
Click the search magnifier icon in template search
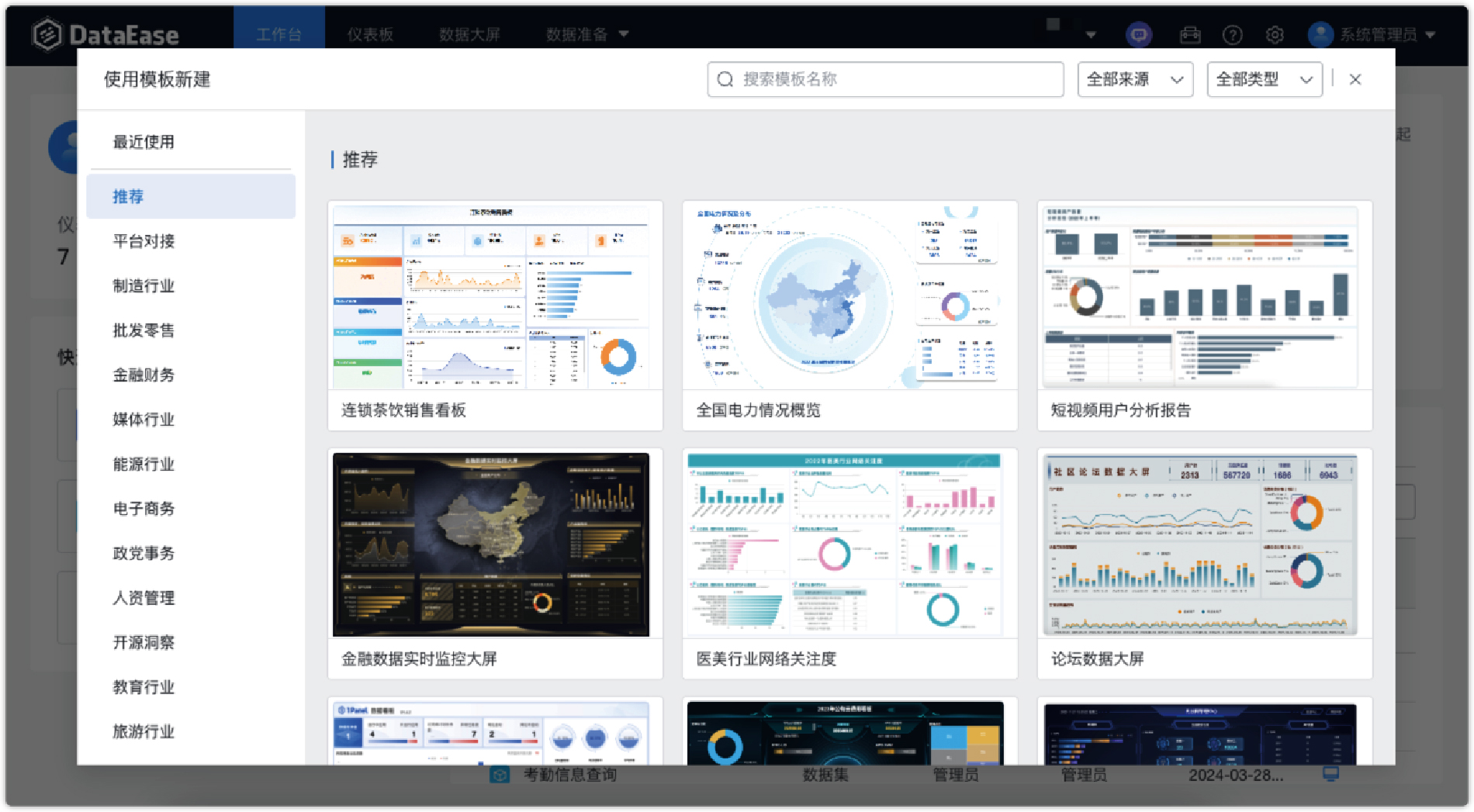pyautogui.click(x=725, y=80)
